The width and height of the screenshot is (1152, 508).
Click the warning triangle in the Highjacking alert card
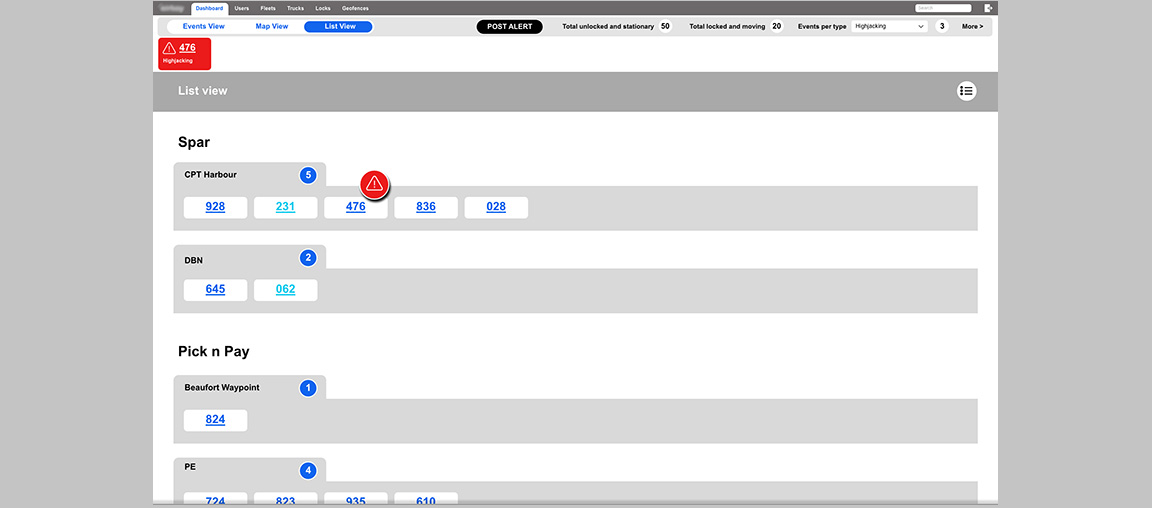[x=169, y=48]
